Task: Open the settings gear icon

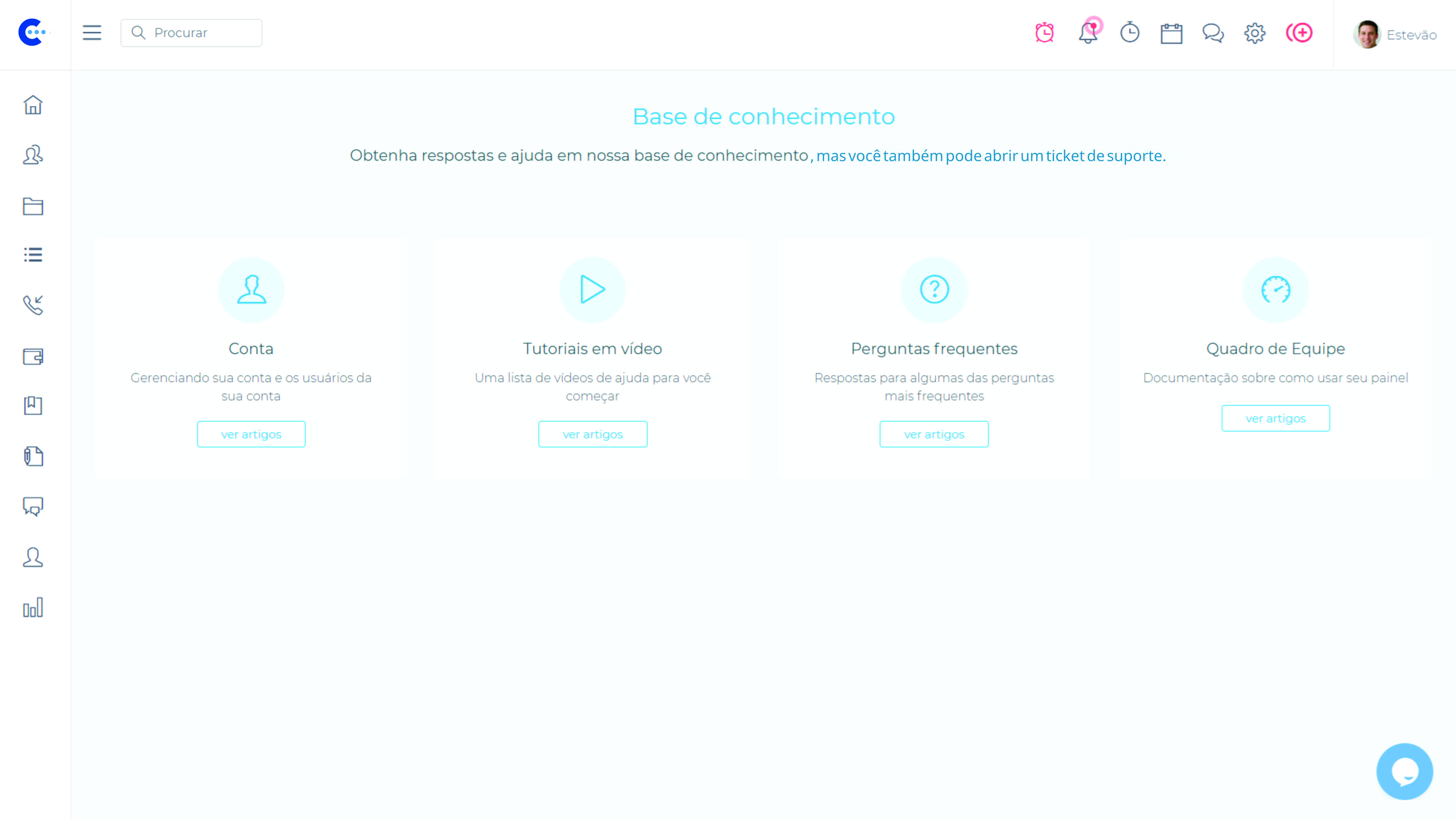Action: pyautogui.click(x=1254, y=33)
